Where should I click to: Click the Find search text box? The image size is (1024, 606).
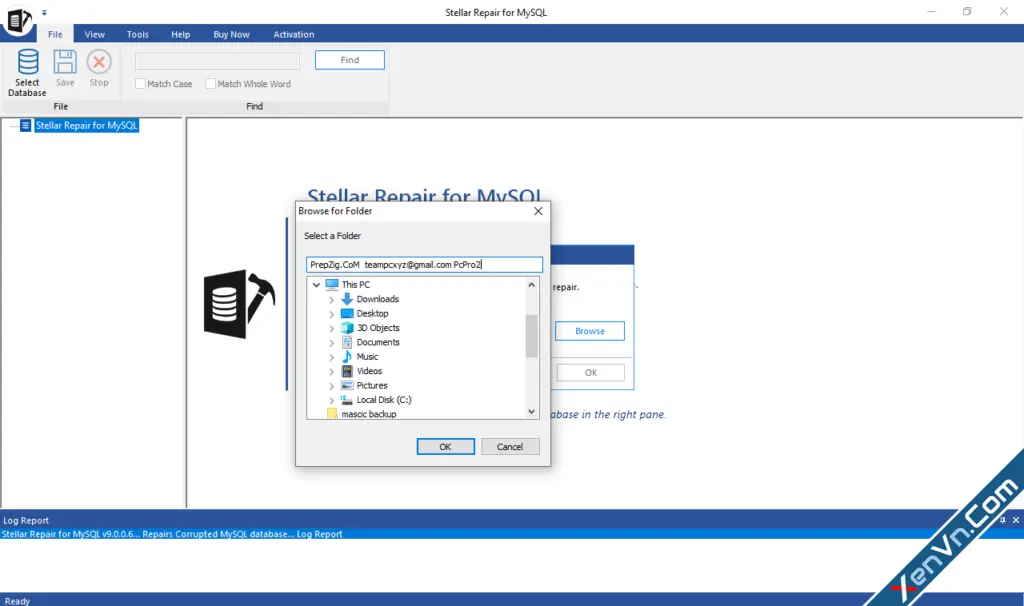(217, 61)
